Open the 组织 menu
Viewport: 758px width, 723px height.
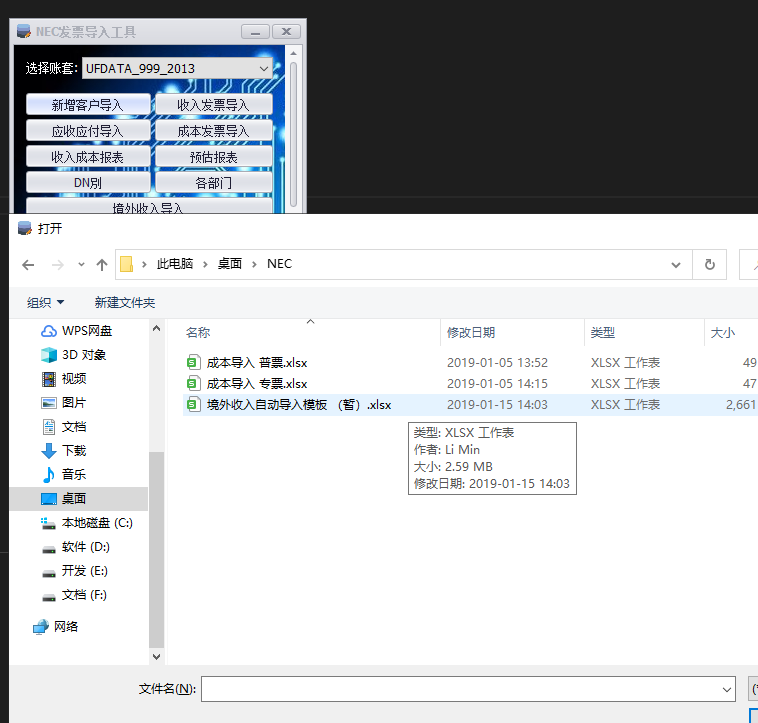tap(45, 303)
